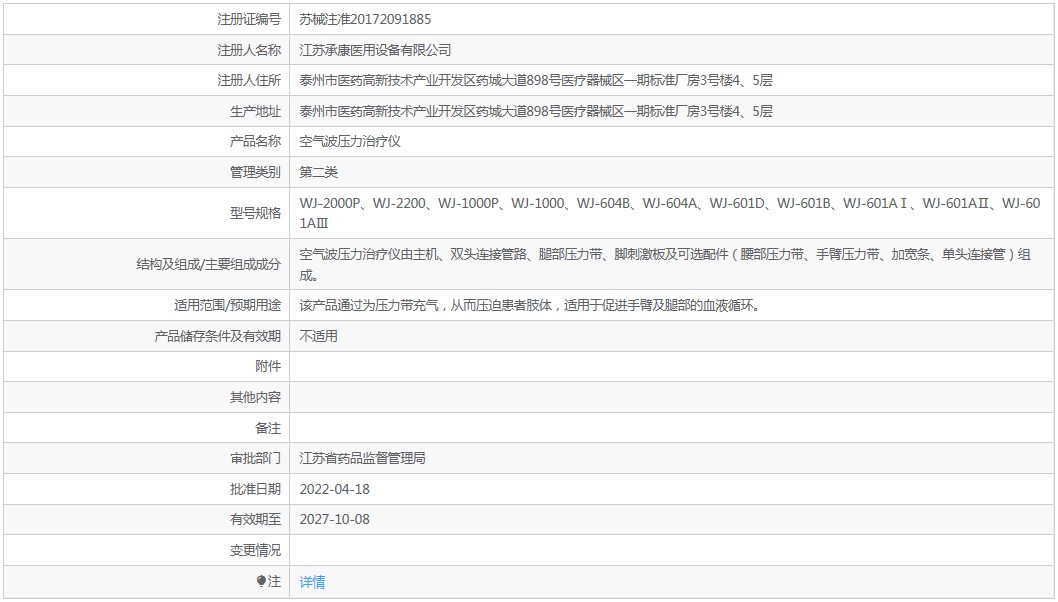Click the model list starting WJ-2000P
Screen dimensions: 1058x602
tap(670, 213)
